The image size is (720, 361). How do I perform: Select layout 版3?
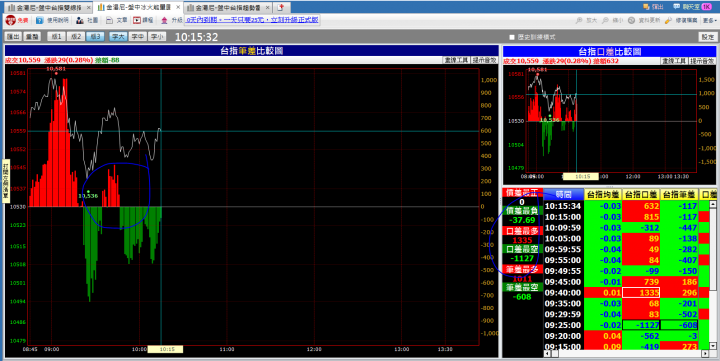pos(95,37)
